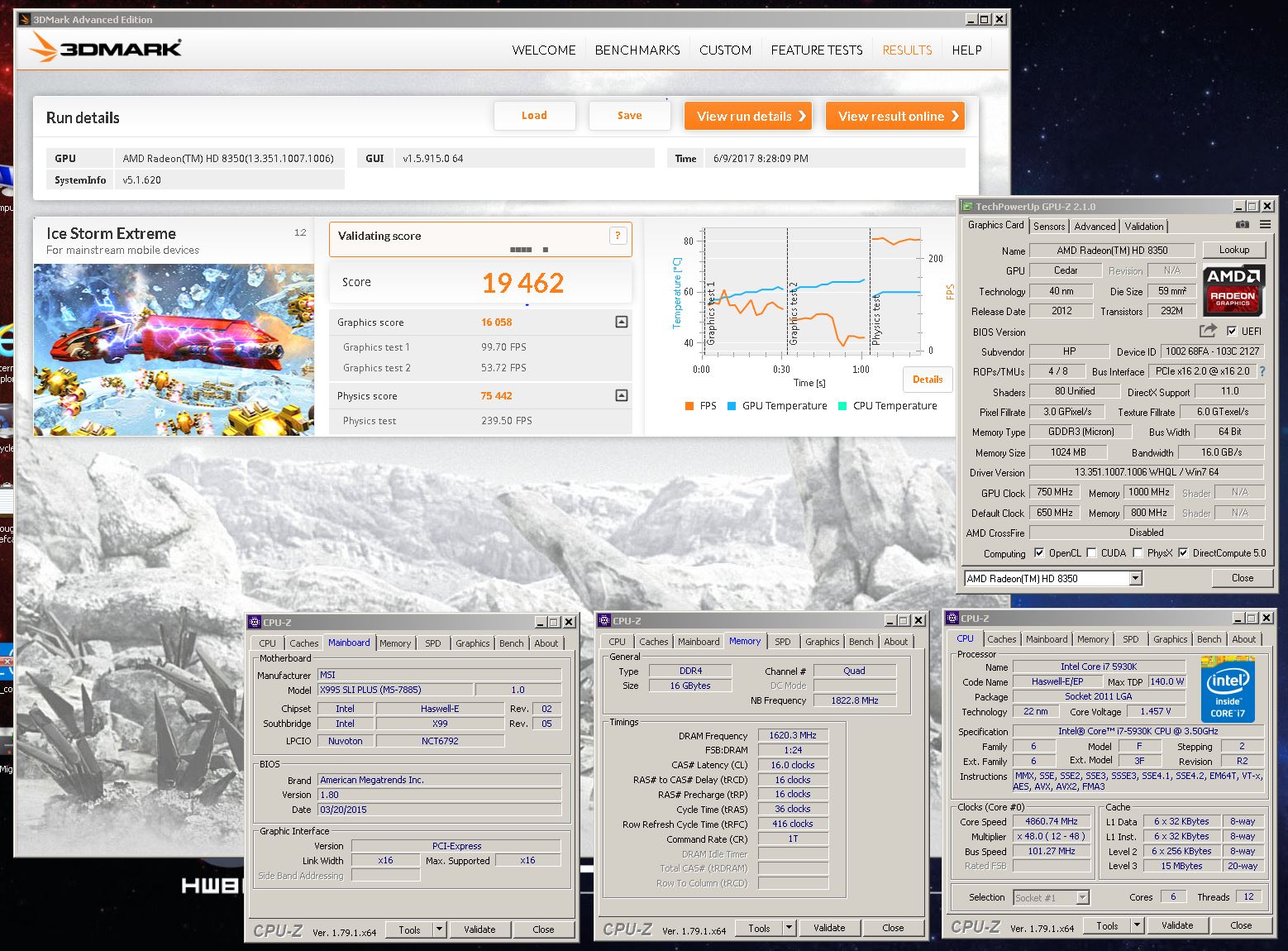Screen dimensions: 1288x951
Task: Open FEATURE TESTS in 3DMark
Action: pos(817,50)
